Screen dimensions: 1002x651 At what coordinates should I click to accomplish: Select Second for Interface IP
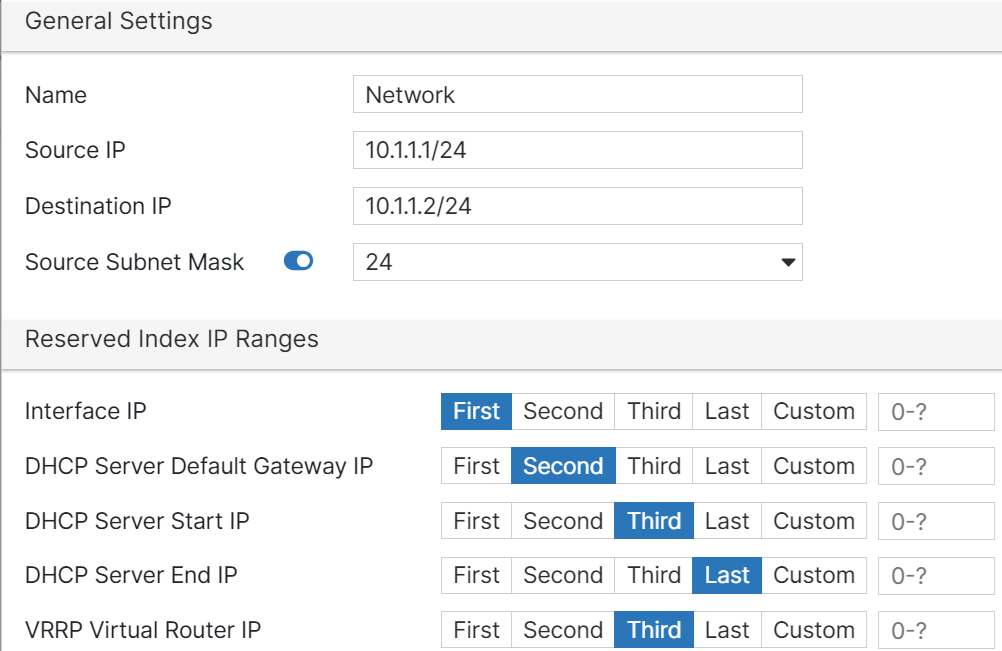[x=563, y=411]
